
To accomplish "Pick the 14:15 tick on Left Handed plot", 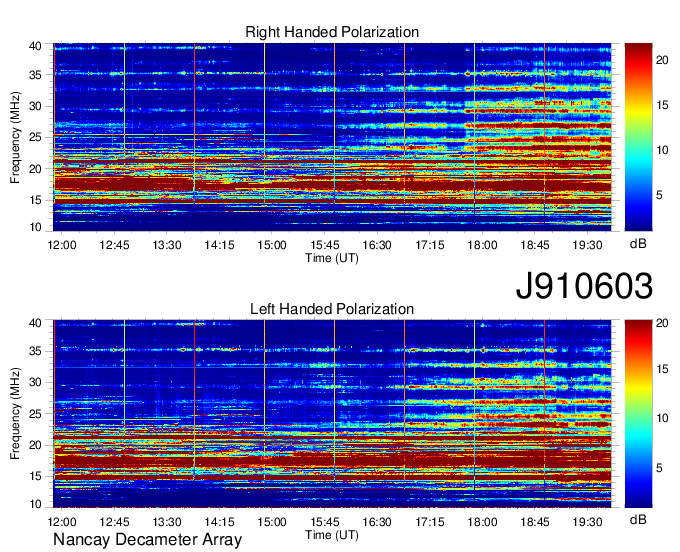I will point(219,522).
